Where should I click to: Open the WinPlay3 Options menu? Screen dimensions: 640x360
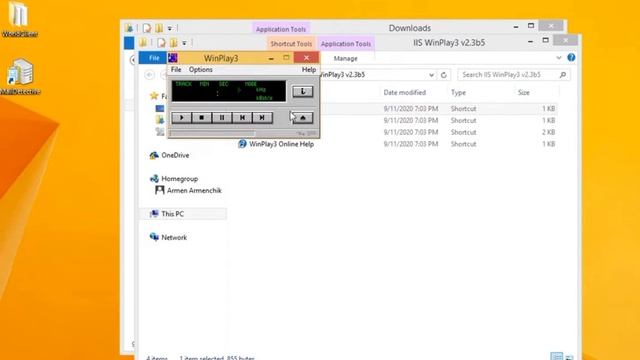(x=200, y=70)
